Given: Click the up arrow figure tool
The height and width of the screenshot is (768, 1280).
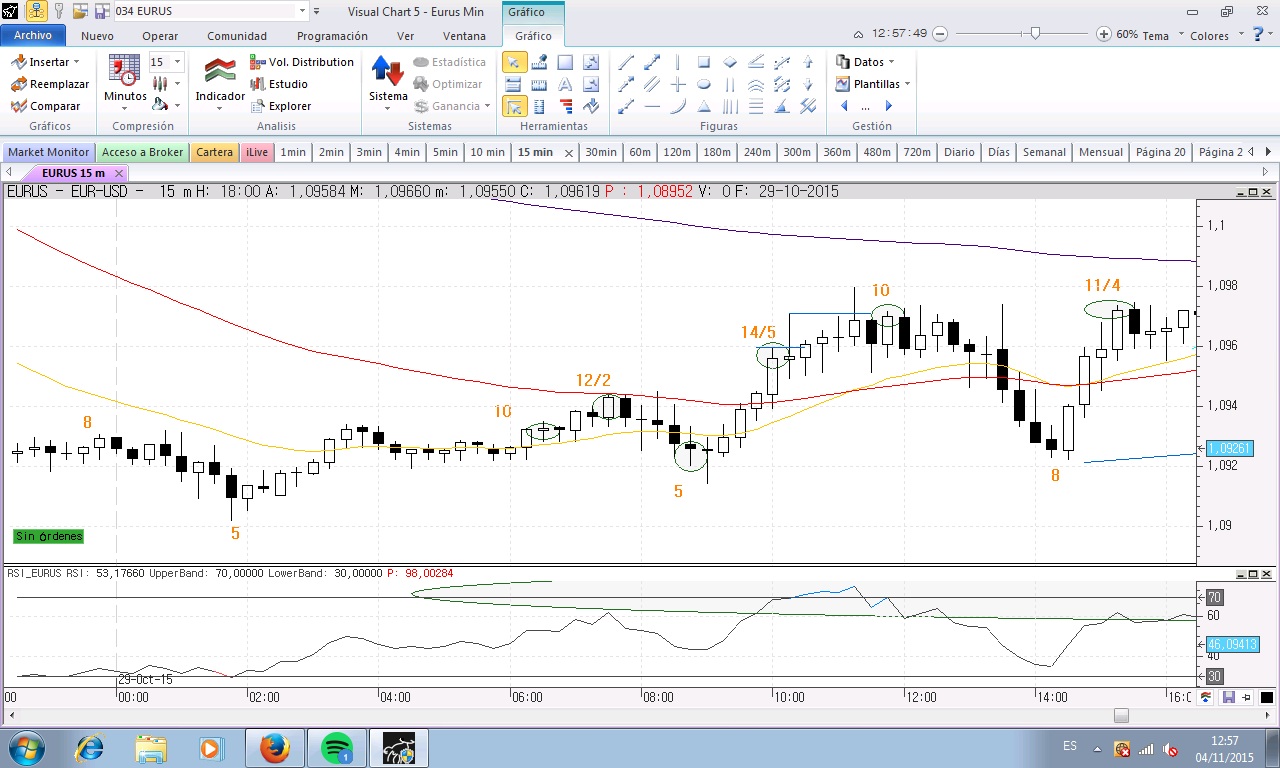Looking at the screenshot, I should point(808,62).
